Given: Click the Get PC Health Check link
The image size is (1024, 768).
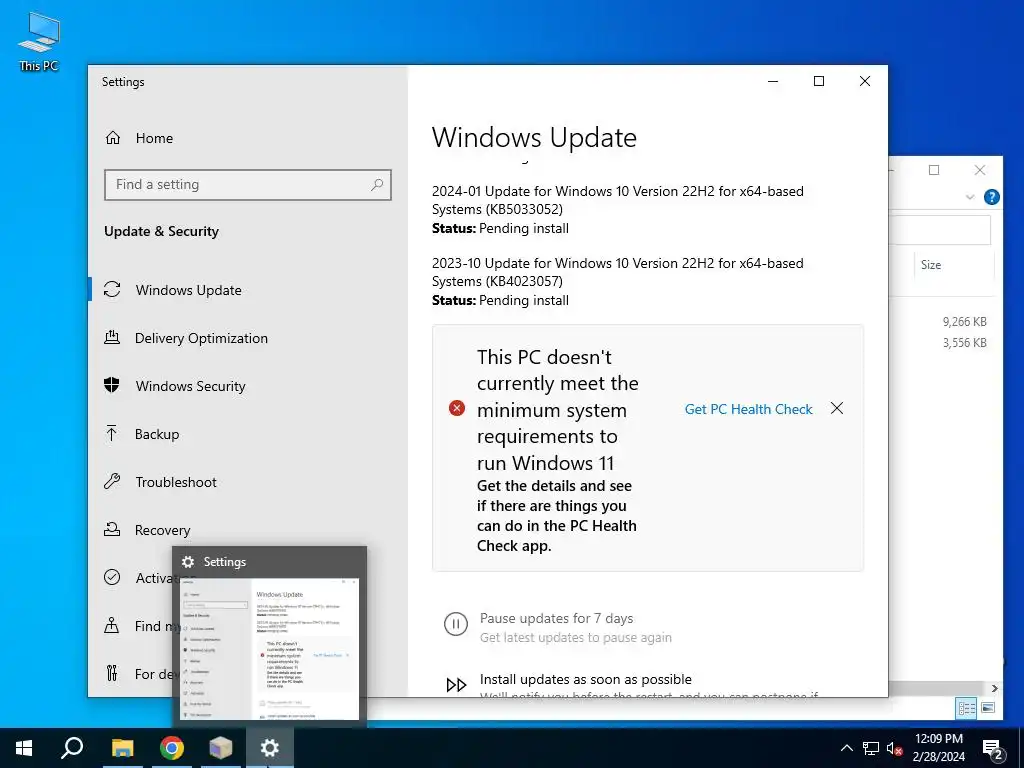Looking at the screenshot, I should click(748, 409).
